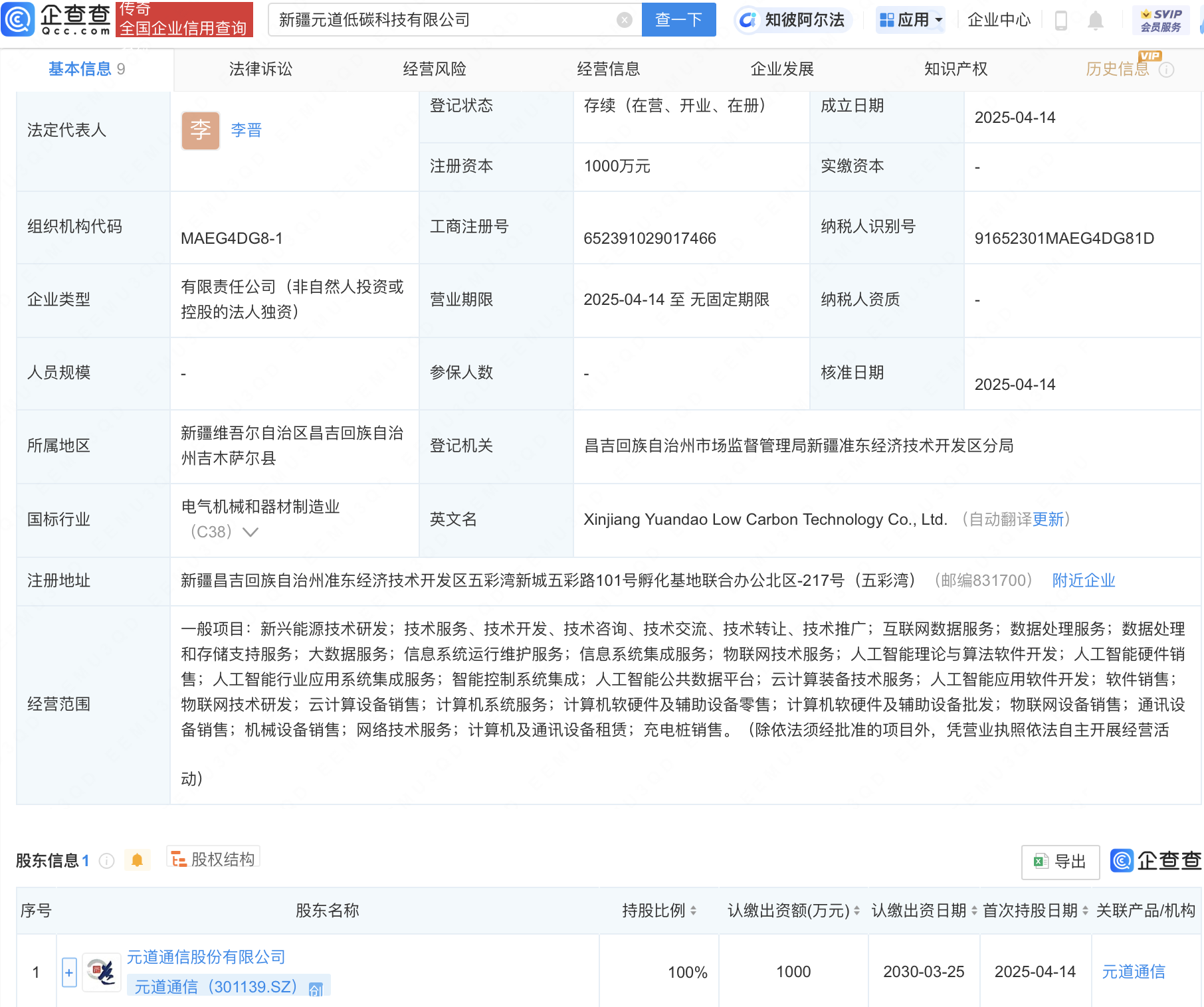Click tax ID 91652301MAEG4DG81D
Viewport: 1204px width, 1007px height.
(1064, 238)
